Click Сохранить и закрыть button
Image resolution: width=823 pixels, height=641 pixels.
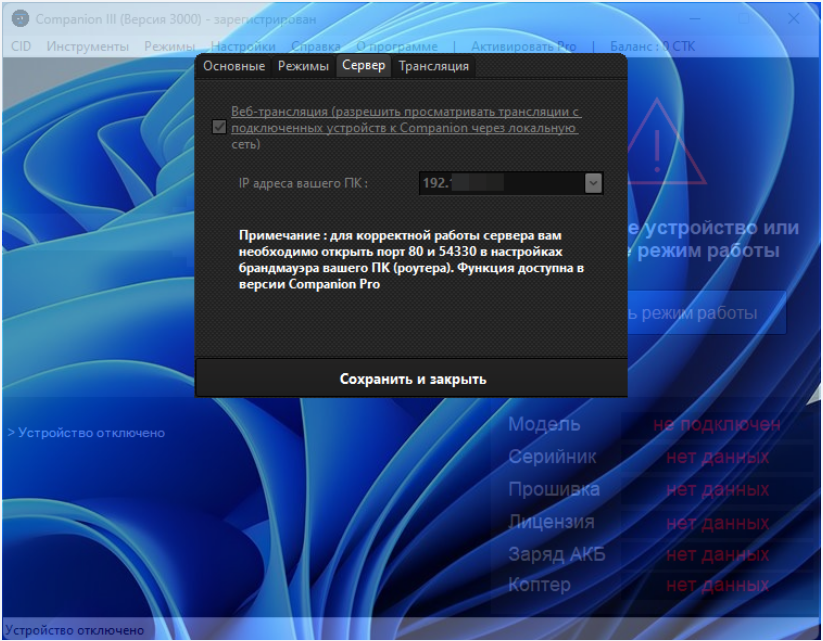click(x=412, y=379)
